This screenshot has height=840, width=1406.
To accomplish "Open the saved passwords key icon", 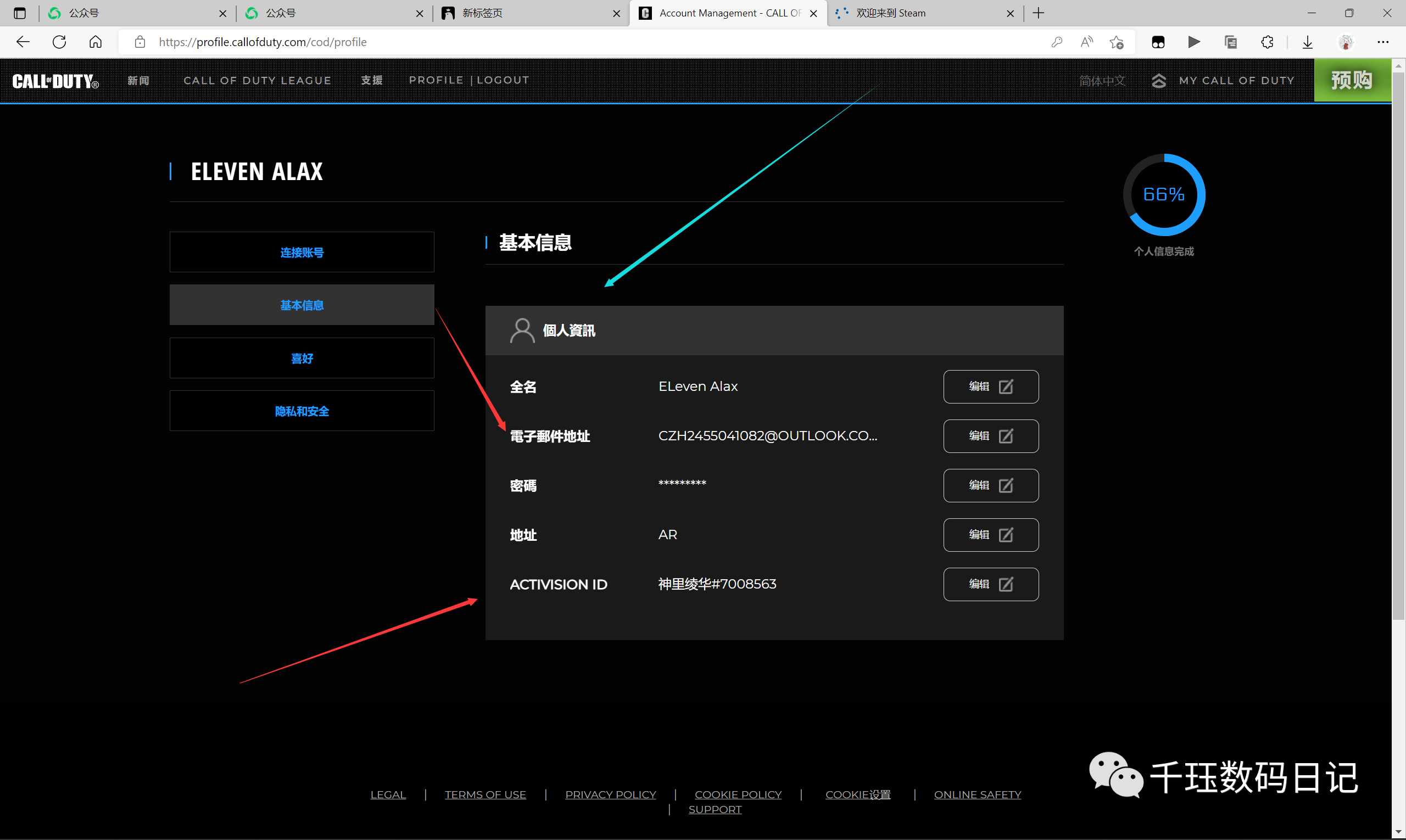I will 1057,42.
